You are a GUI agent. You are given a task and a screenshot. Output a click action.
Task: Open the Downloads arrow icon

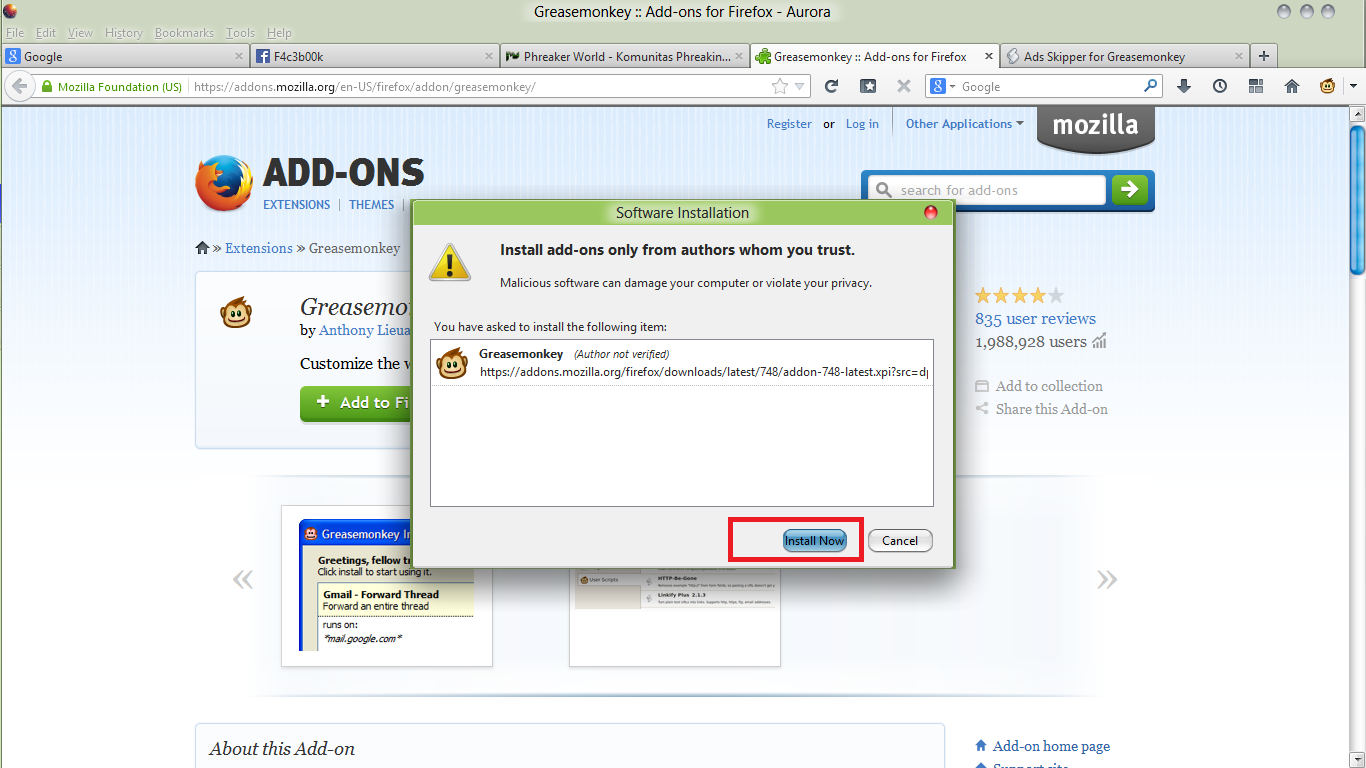click(x=1184, y=87)
